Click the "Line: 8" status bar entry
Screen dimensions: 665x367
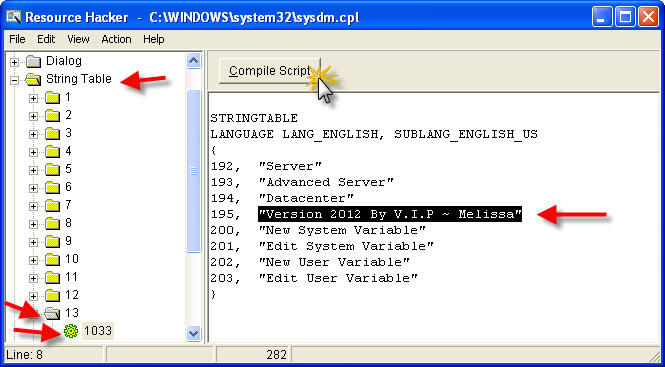25,355
